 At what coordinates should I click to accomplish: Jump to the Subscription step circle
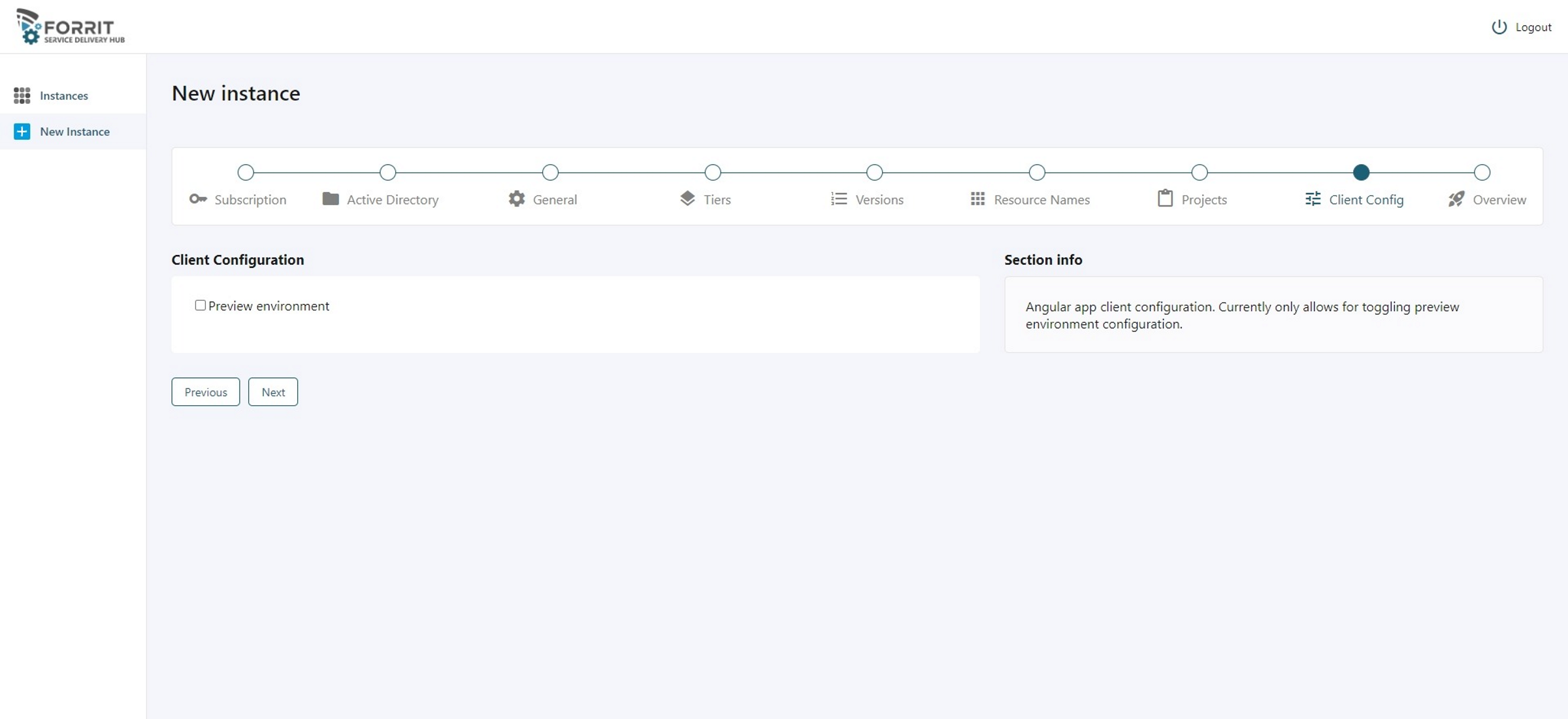pos(246,173)
